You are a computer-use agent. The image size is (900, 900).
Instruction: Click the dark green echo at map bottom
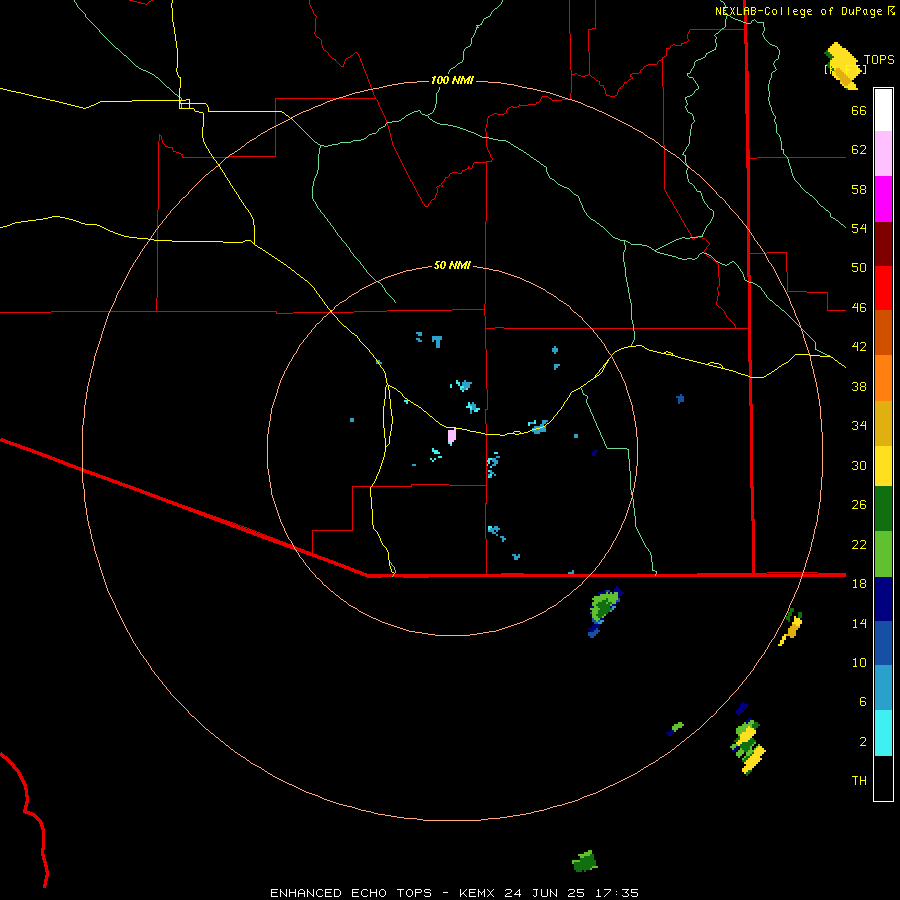[585, 861]
